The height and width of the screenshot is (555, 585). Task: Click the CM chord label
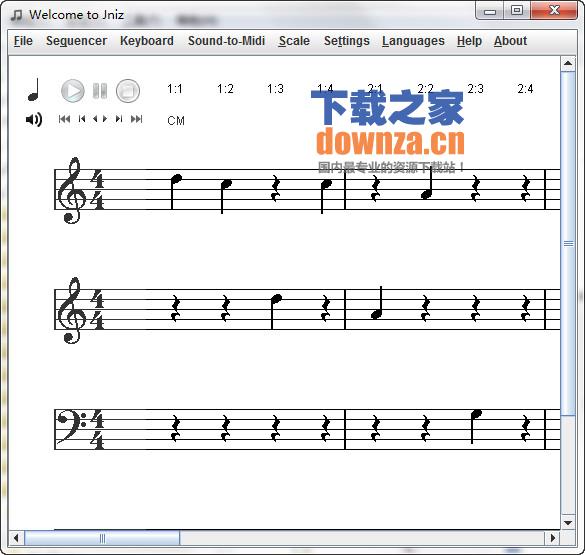click(176, 121)
